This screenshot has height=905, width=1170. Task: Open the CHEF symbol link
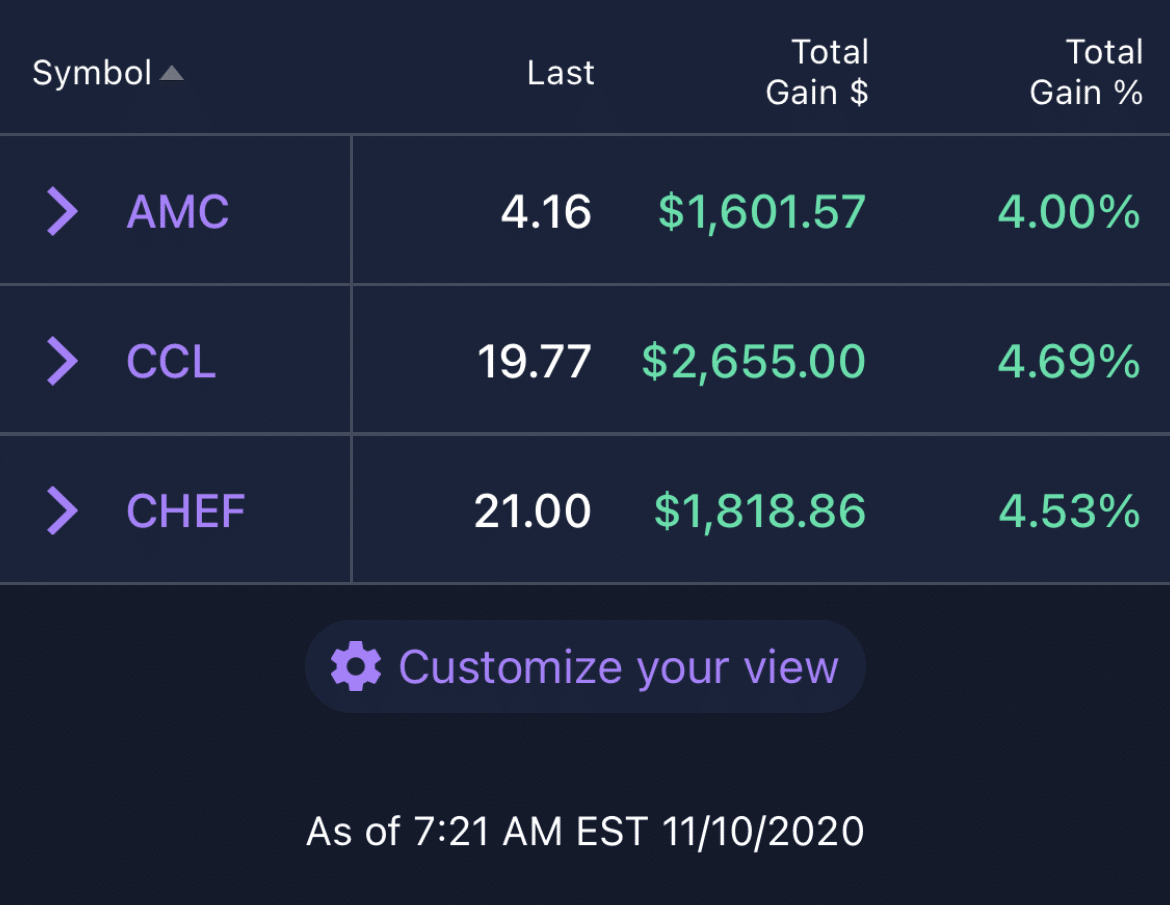pyautogui.click(x=186, y=511)
